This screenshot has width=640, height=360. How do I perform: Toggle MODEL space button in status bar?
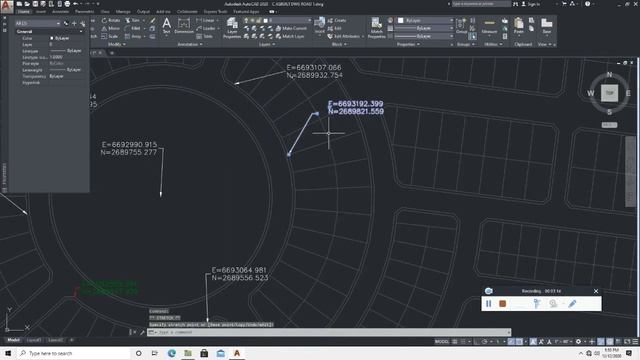[x=442, y=342]
